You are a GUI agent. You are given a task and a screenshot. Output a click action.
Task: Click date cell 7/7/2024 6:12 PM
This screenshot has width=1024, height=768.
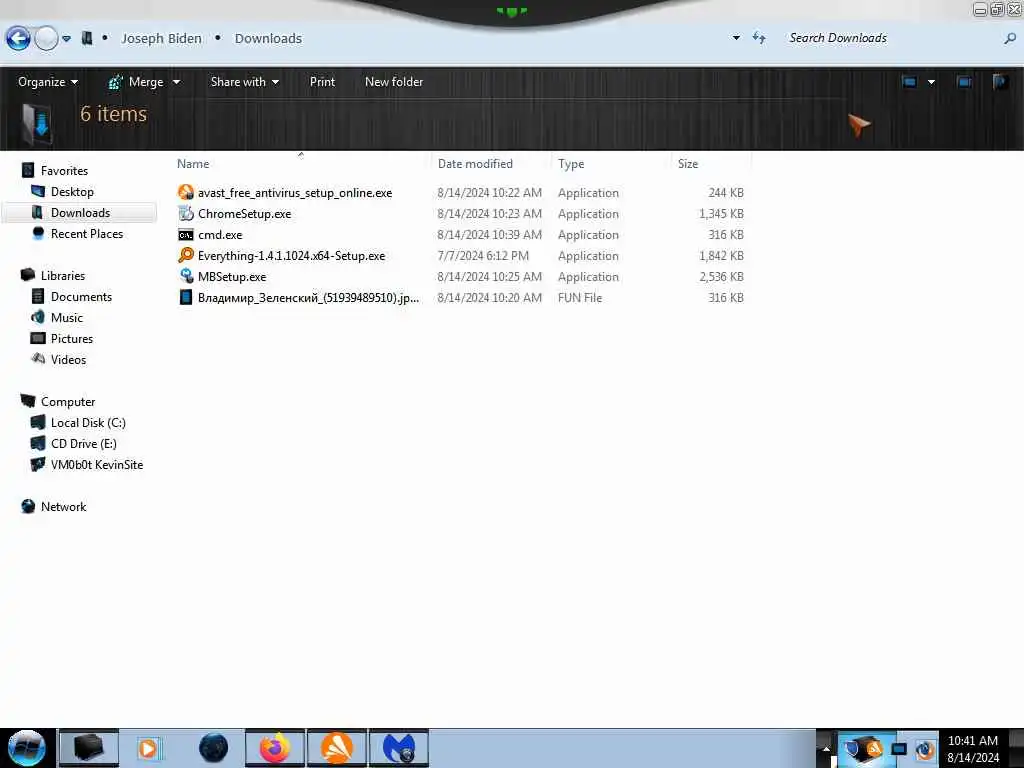point(483,255)
